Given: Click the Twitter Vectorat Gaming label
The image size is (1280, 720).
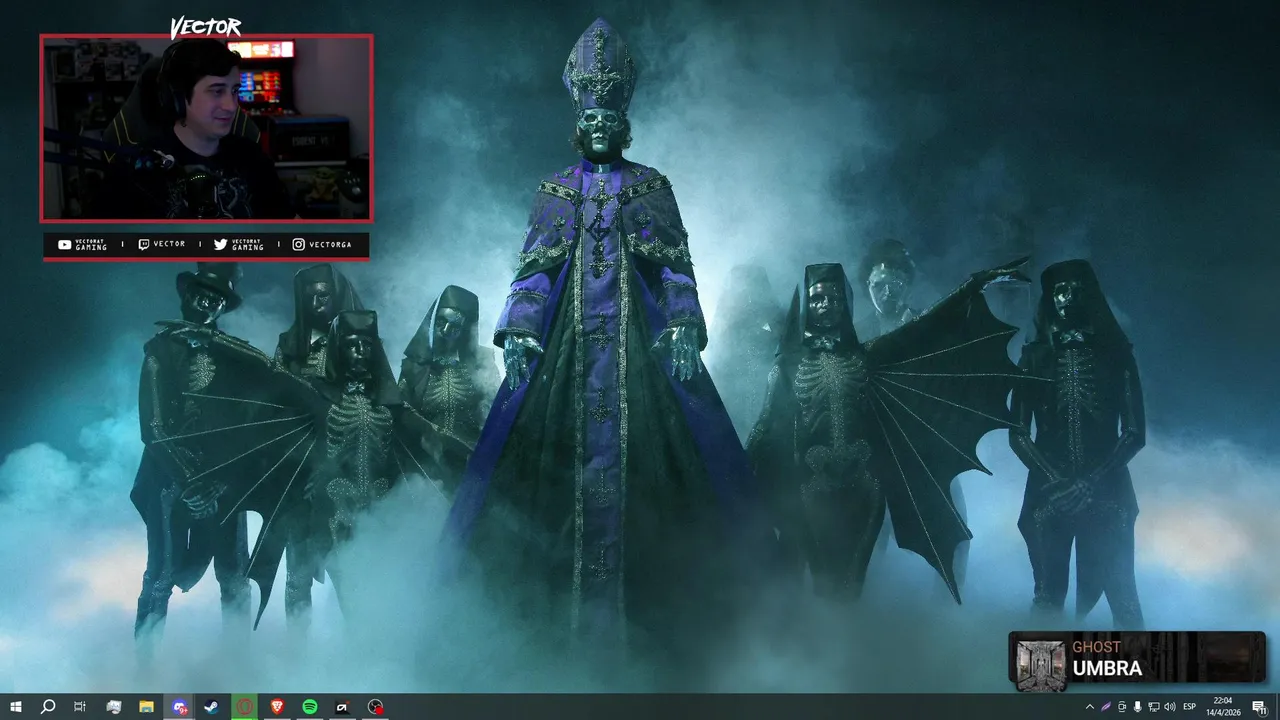Looking at the screenshot, I should point(239,245).
